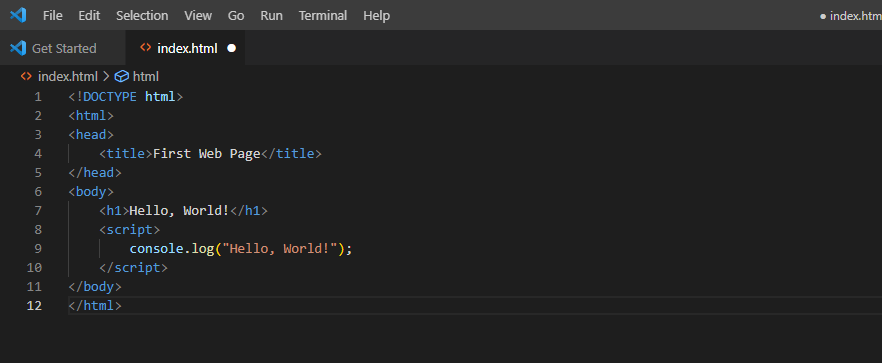Click the closing html tag on line 12
The image size is (882, 363).
click(x=95, y=306)
